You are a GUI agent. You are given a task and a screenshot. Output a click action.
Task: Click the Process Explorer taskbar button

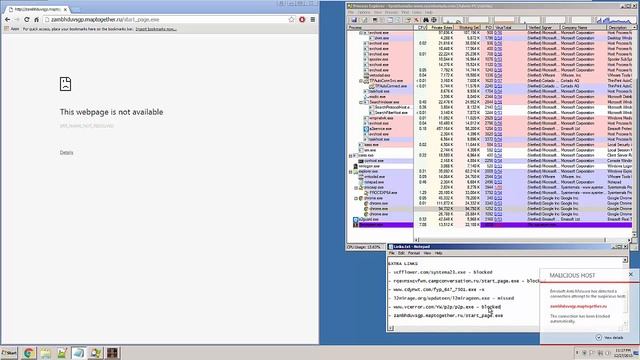click(x=96, y=353)
